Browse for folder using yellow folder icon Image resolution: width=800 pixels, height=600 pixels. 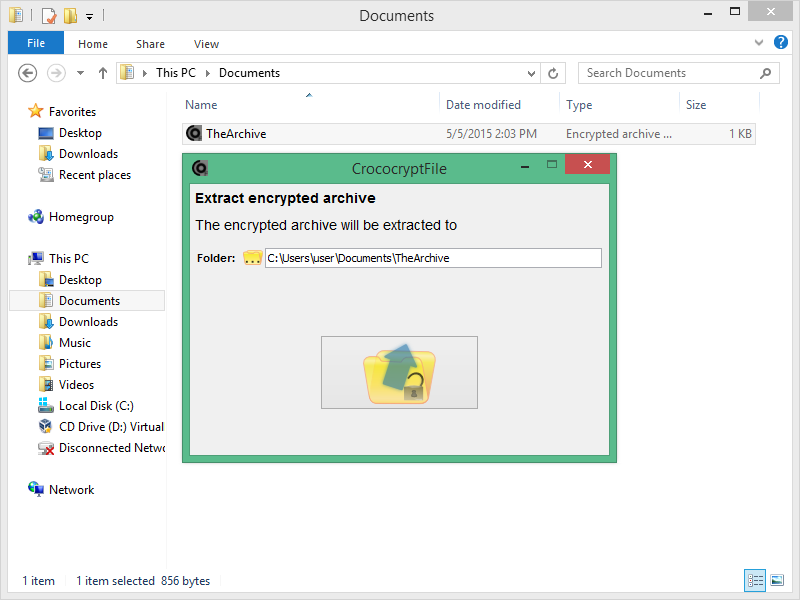pos(252,258)
